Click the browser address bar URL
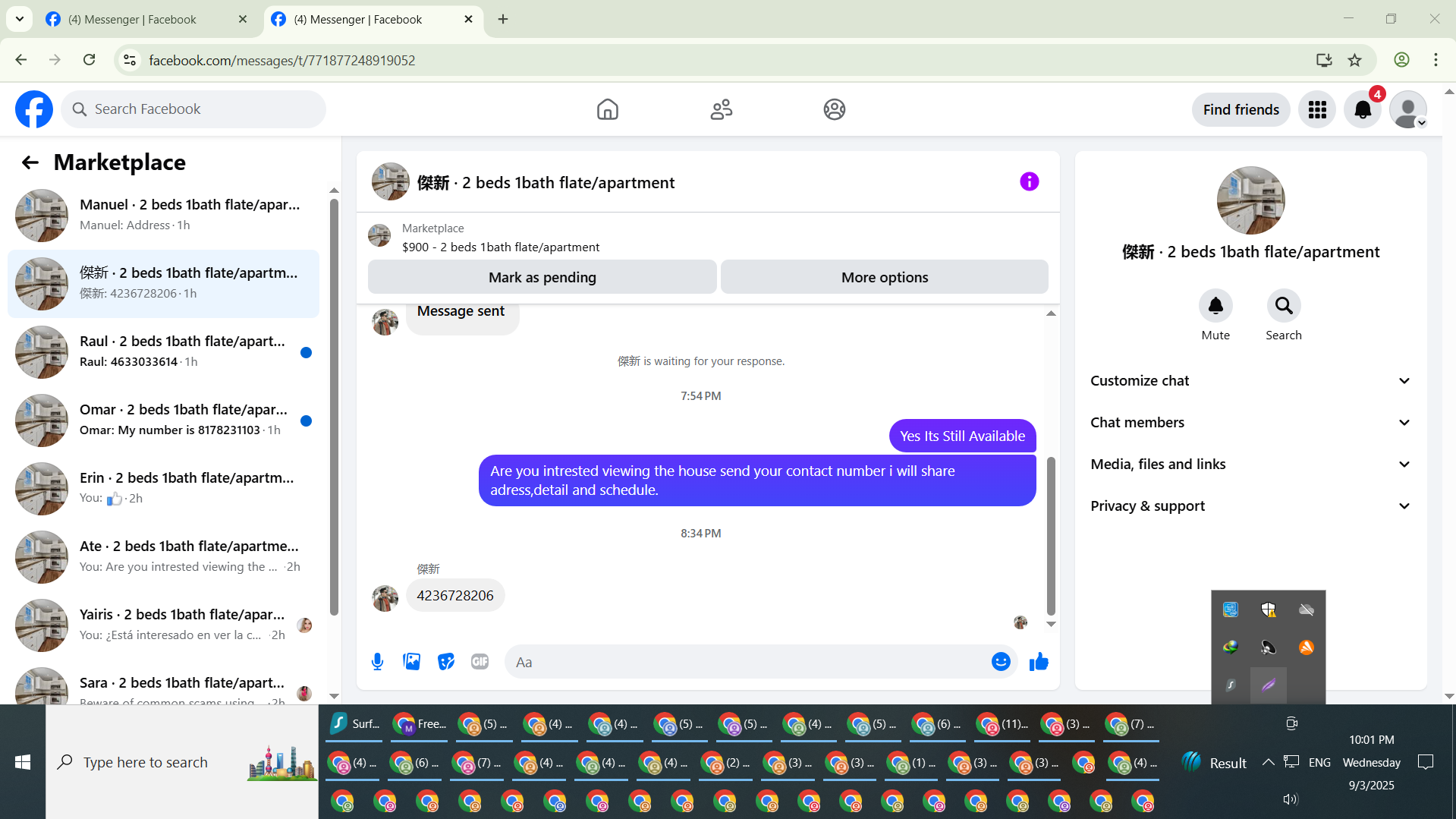Viewport: 1456px width, 819px height. point(281,60)
